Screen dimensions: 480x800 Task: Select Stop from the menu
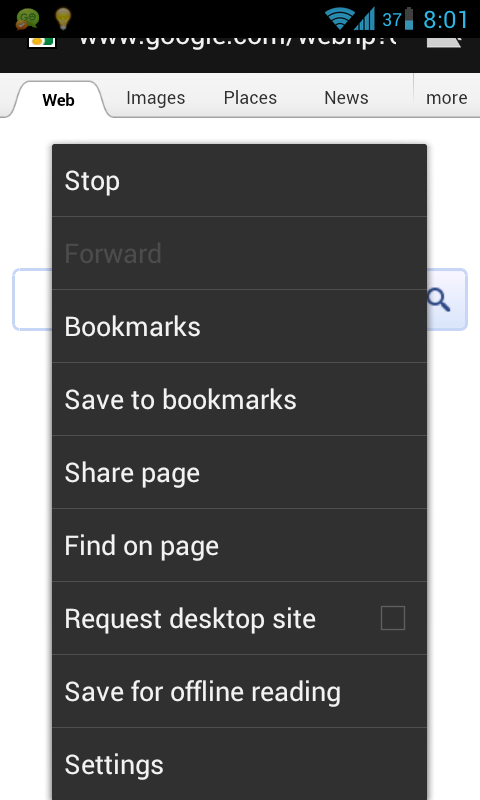[x=239, y=181]
